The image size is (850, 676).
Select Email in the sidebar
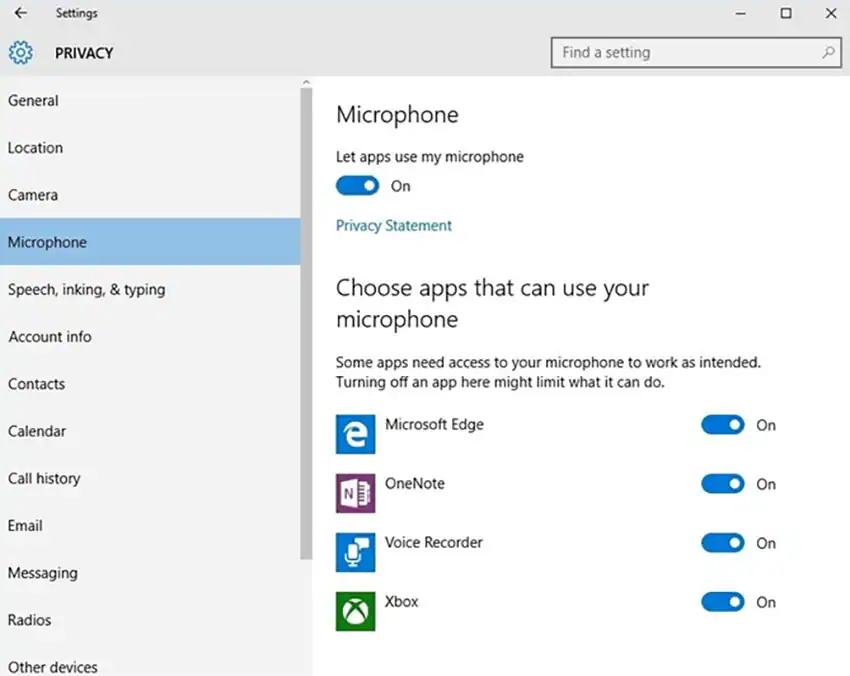(x=150, y=525)
